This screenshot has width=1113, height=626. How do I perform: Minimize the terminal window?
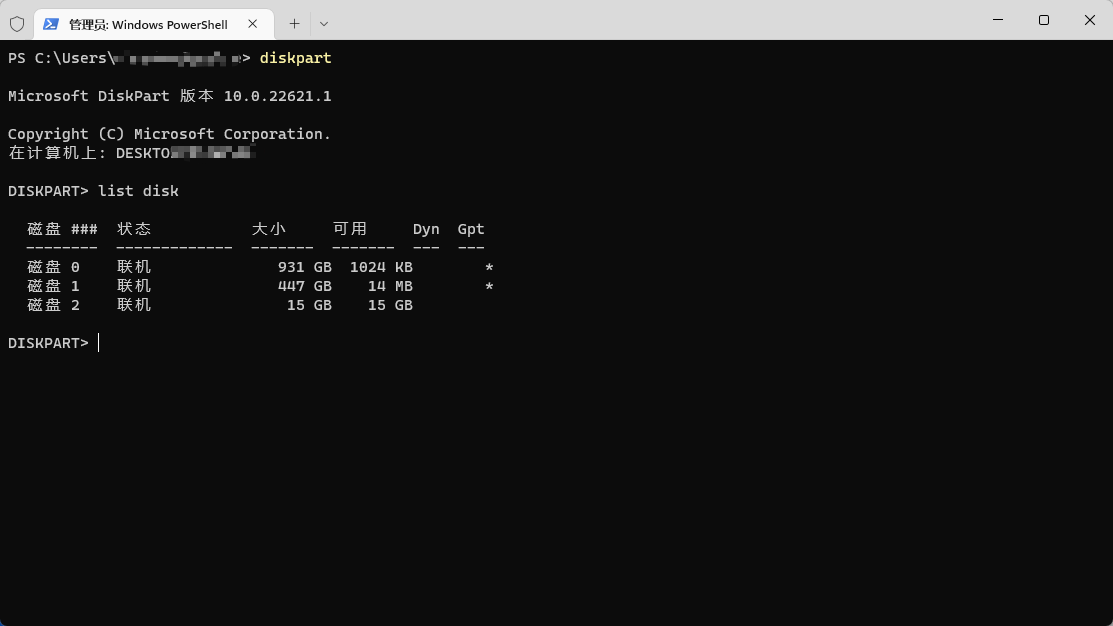(998, 20)
